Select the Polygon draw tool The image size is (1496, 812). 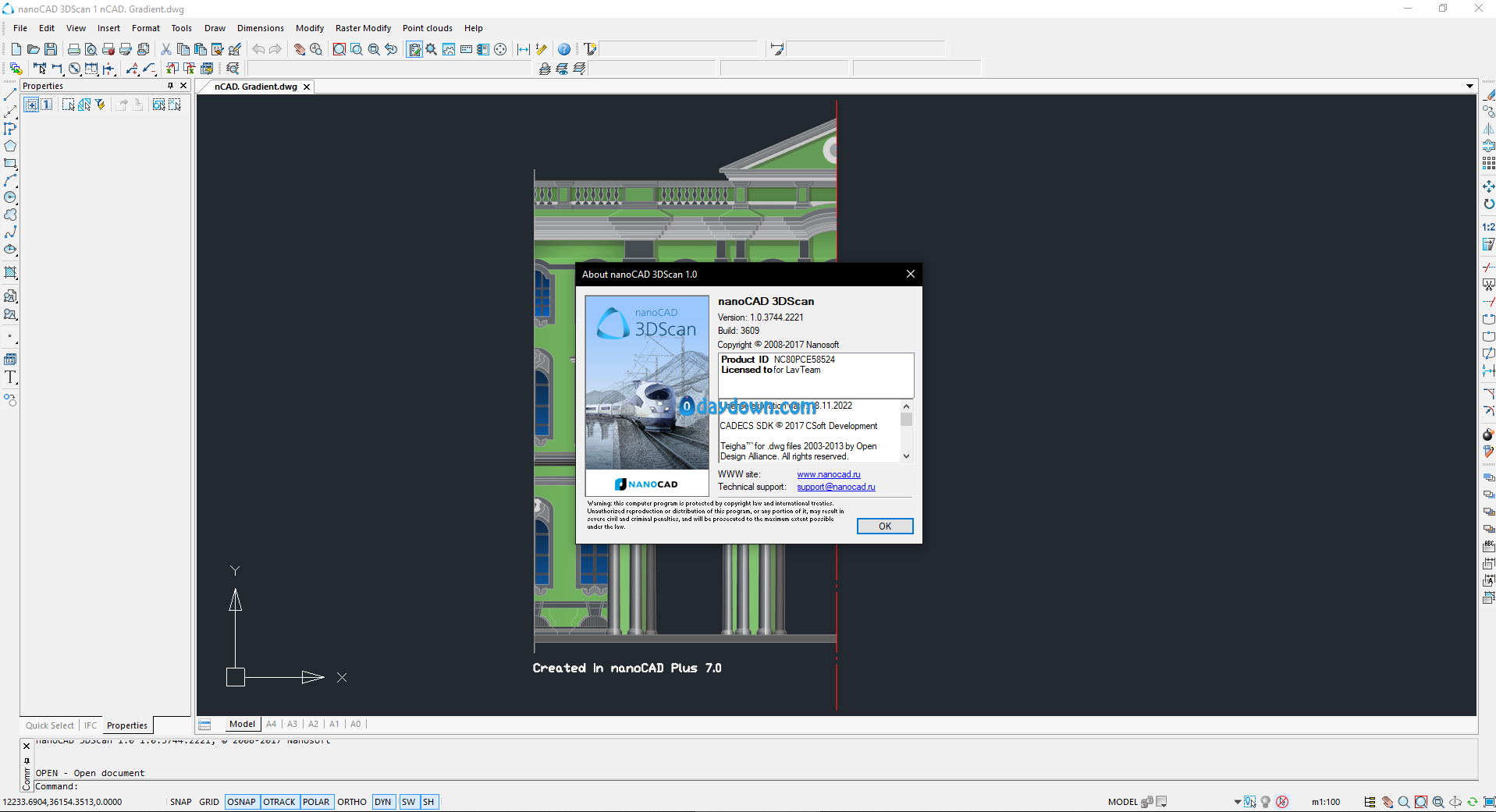10,146
